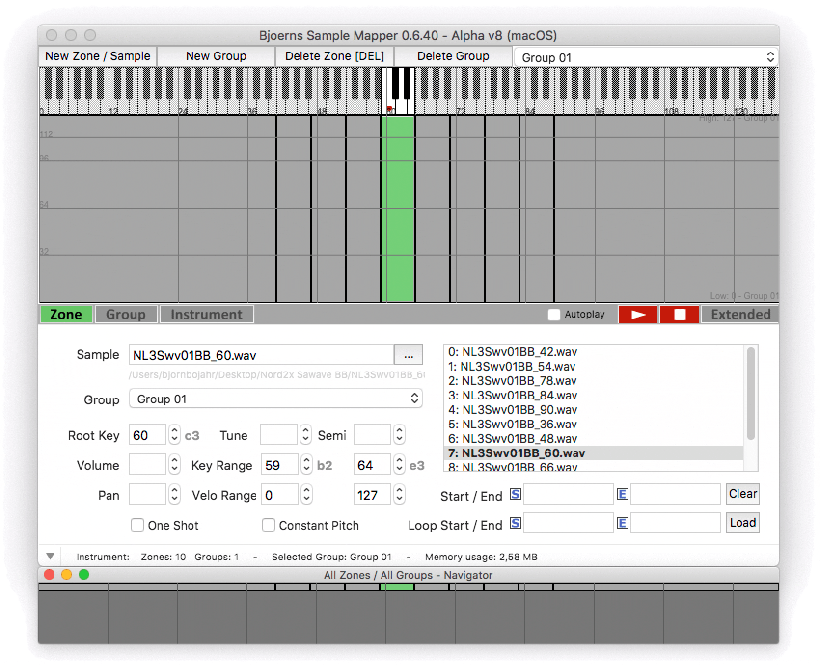The height and width of the screenshot is (665, 820).
Task: Enable the One Shot checkbox
Action: pyautogui.click(x=138, y=525)
